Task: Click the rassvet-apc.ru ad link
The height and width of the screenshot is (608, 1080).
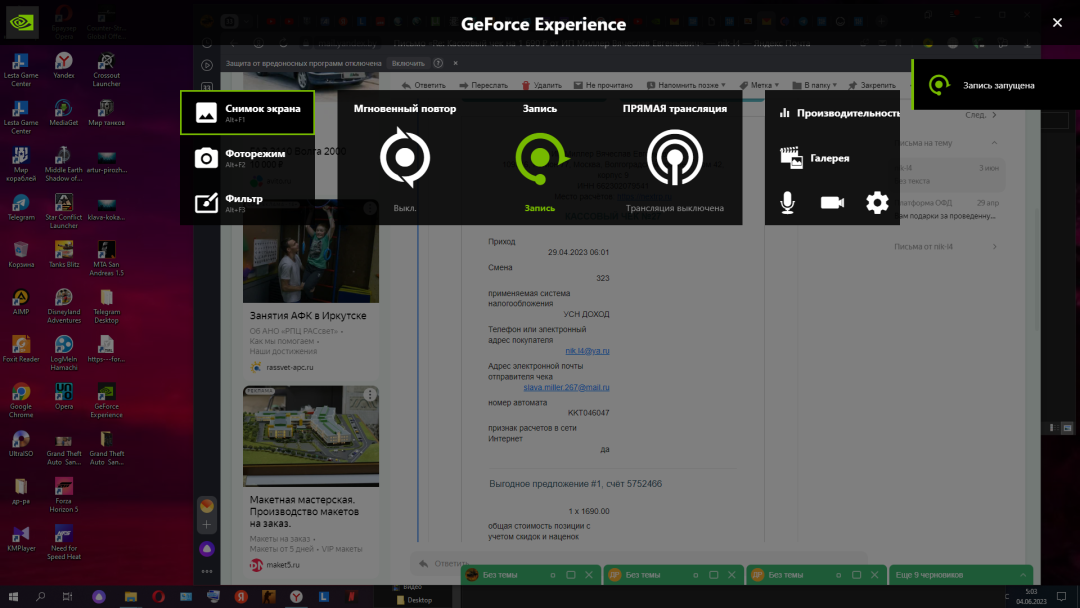Action: coord(289,368)
